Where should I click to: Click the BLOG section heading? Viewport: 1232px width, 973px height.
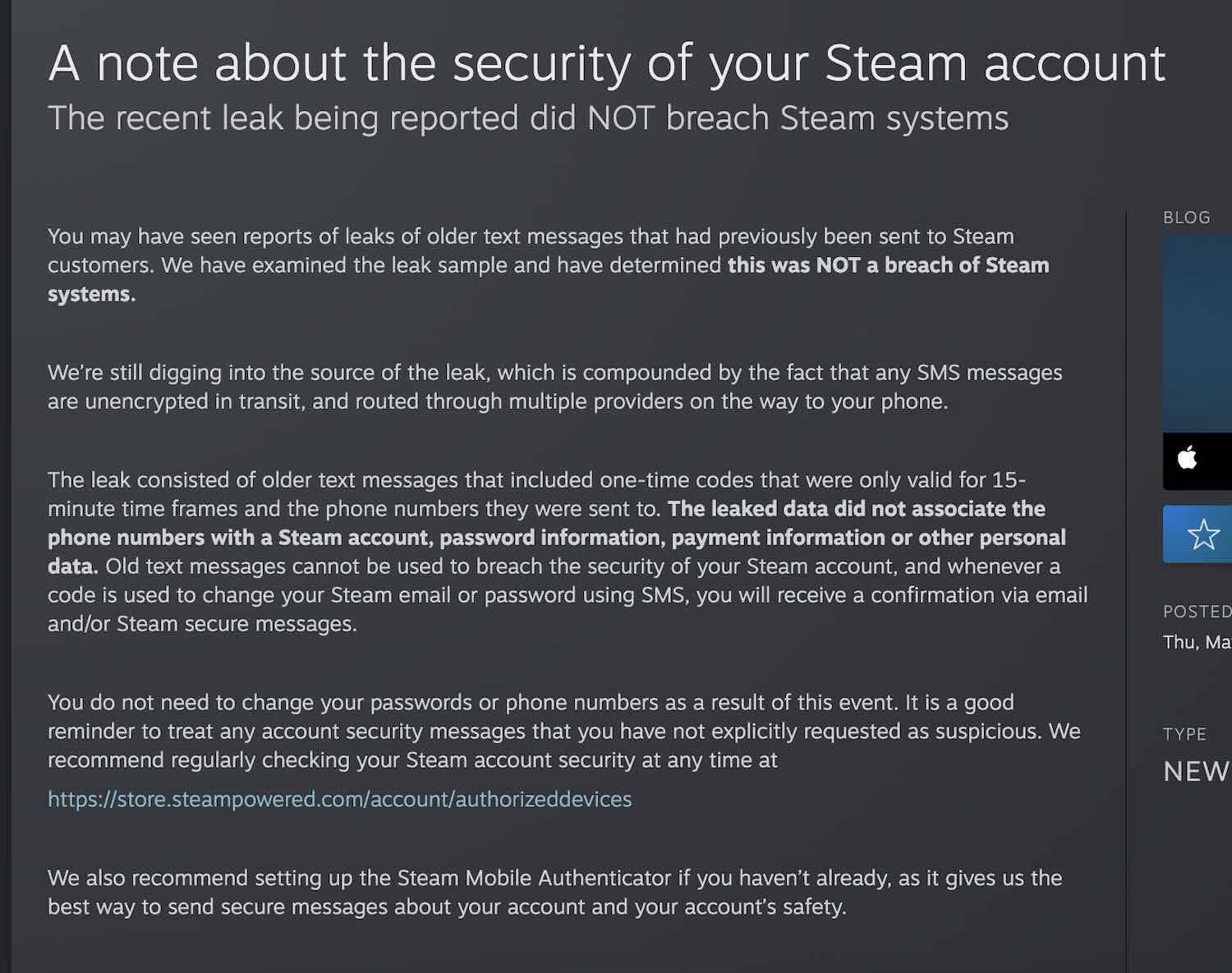click(x=1187, y=218)
